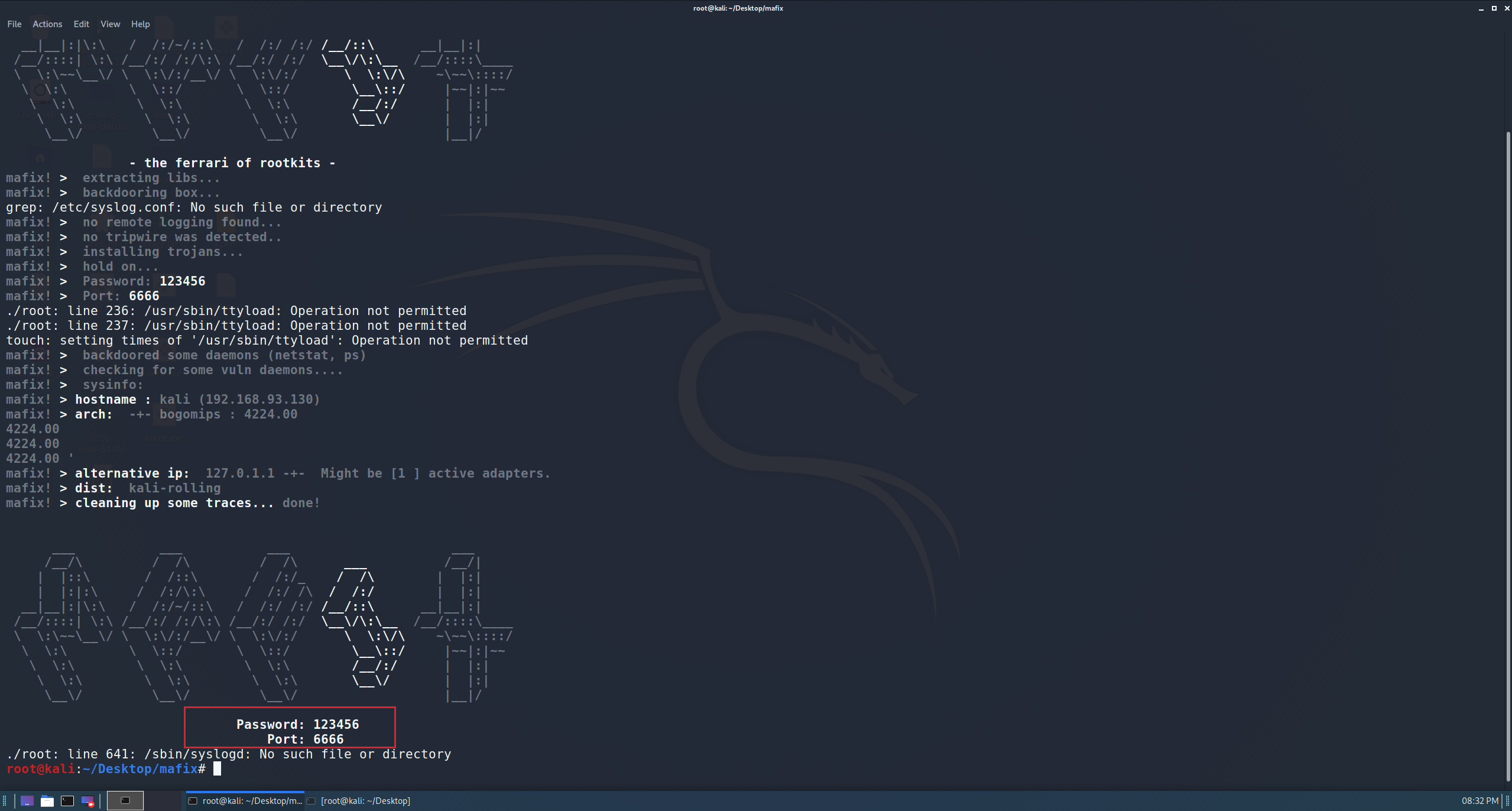Open the Actions menu
The height and width of the screenshot is (811, 1512).
[x=47, y=24]
